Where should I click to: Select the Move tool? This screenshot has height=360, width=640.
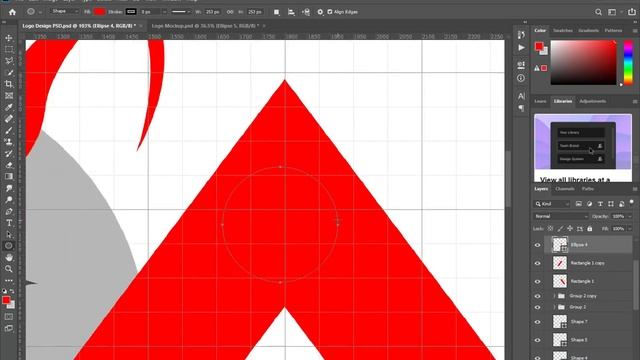point(9,38)
